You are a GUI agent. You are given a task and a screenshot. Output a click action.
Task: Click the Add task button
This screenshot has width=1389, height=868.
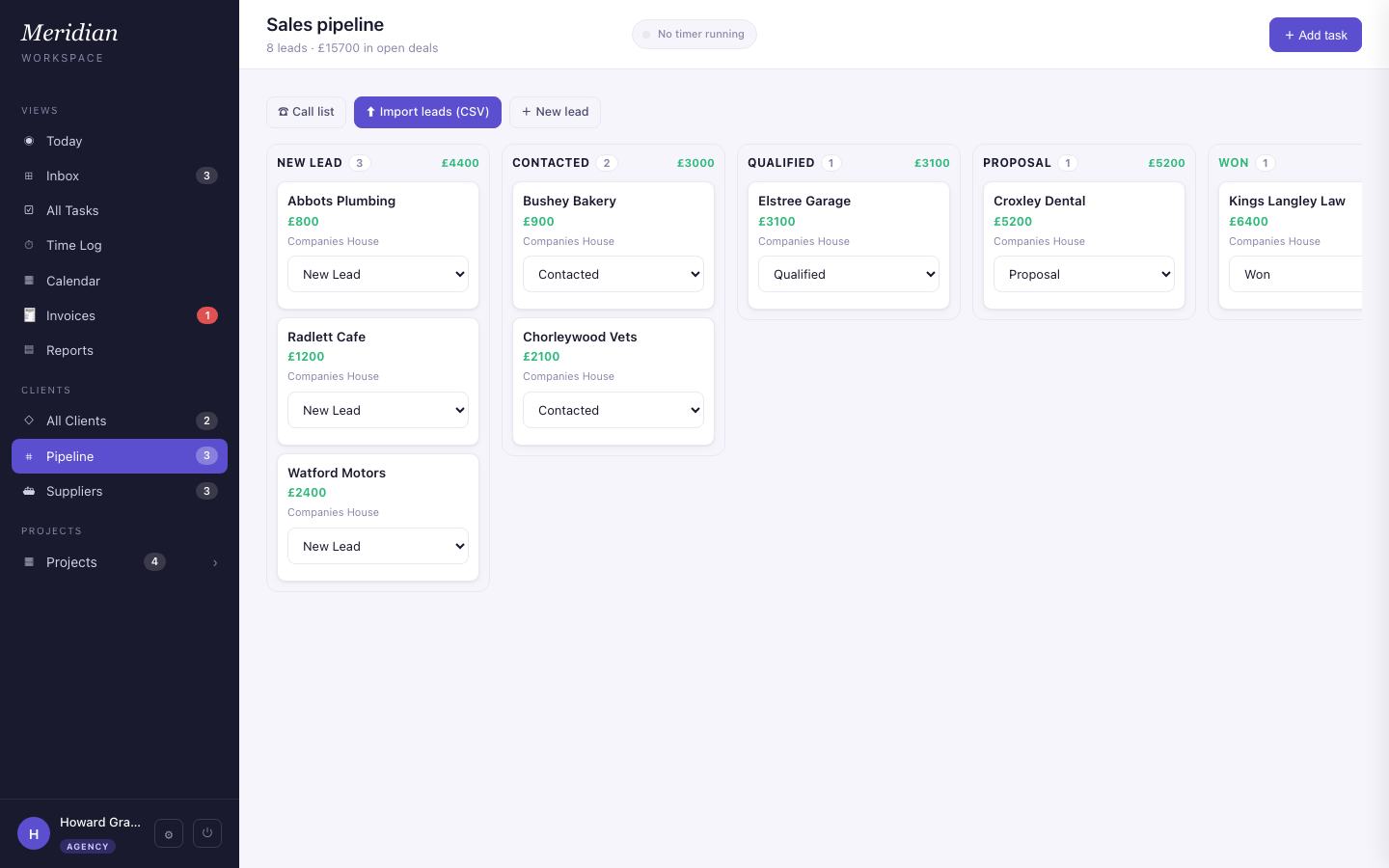pos(1316,35)
